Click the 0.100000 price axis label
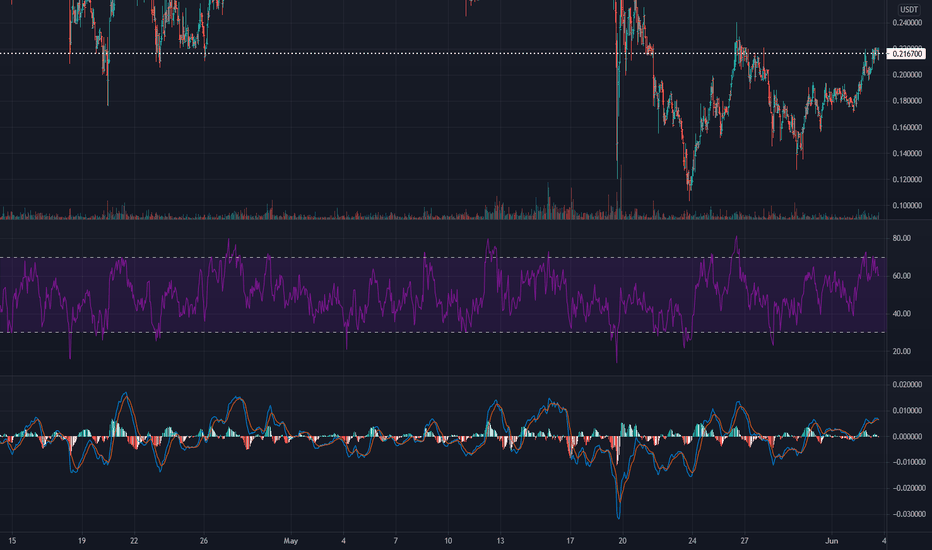This screenshot has width=932, height=550. point(908,206)
